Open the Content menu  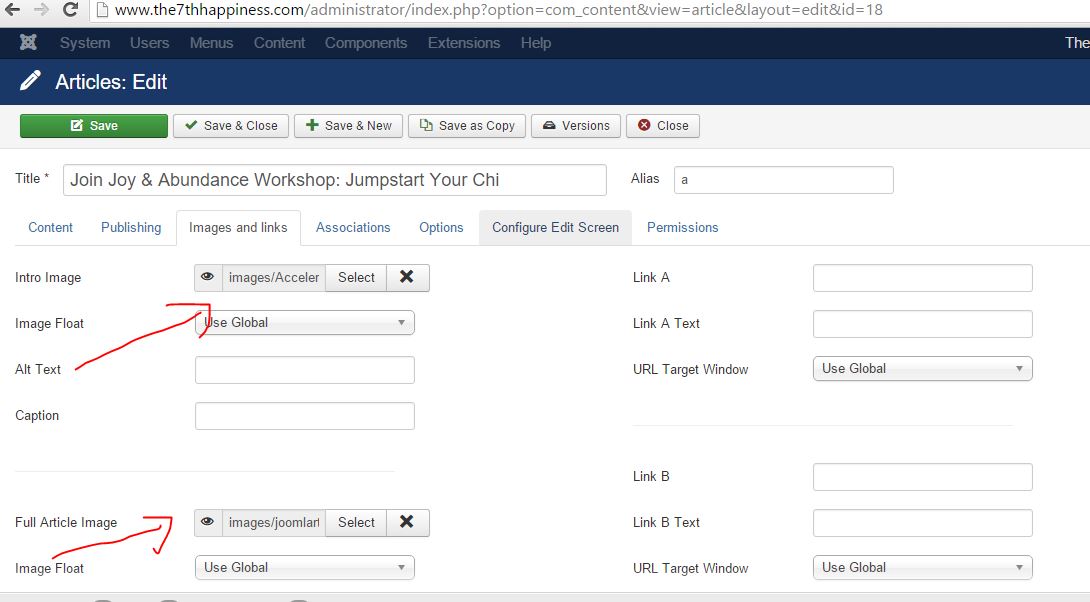(279, 43)
